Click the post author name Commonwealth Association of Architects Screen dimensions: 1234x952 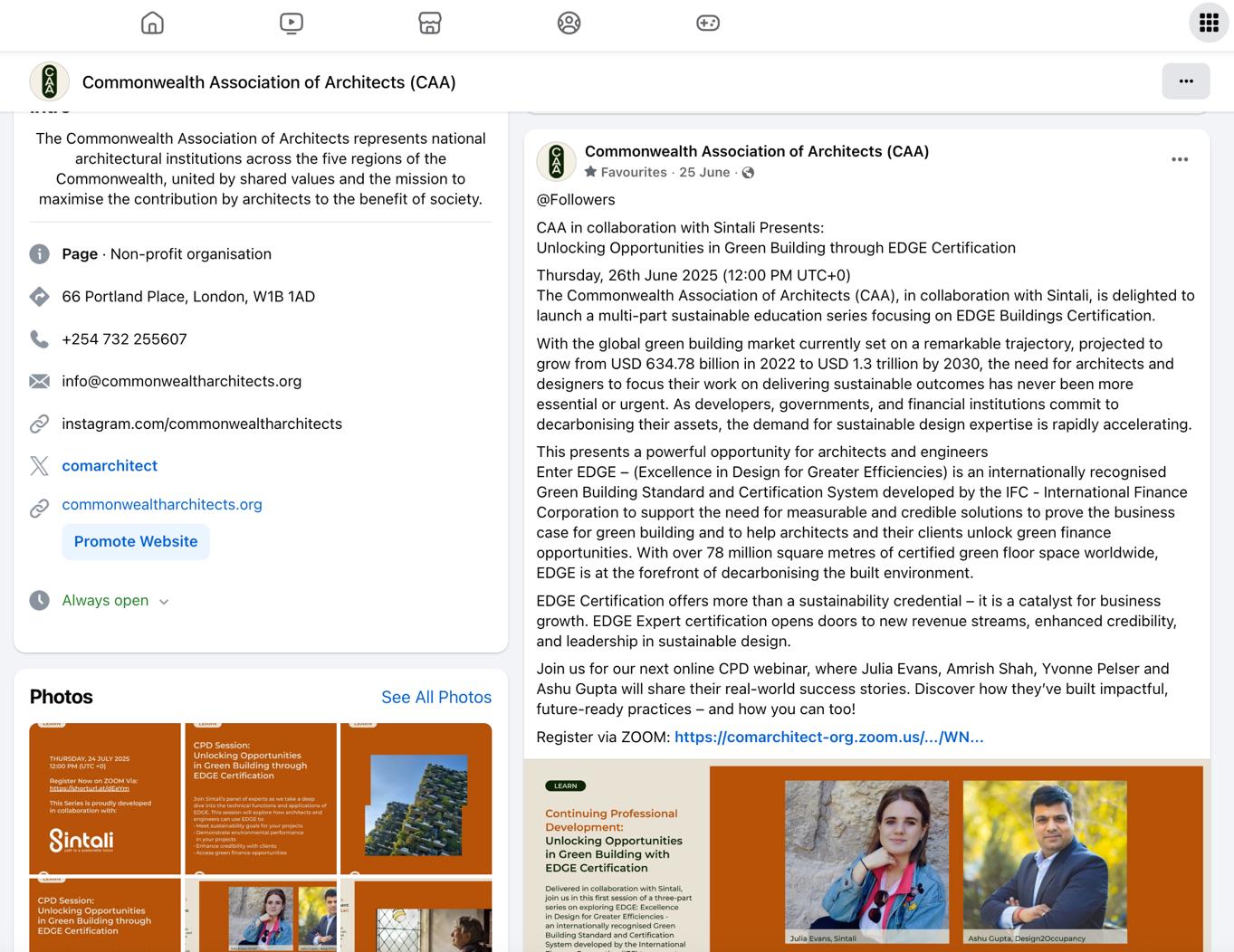point(757,151)
